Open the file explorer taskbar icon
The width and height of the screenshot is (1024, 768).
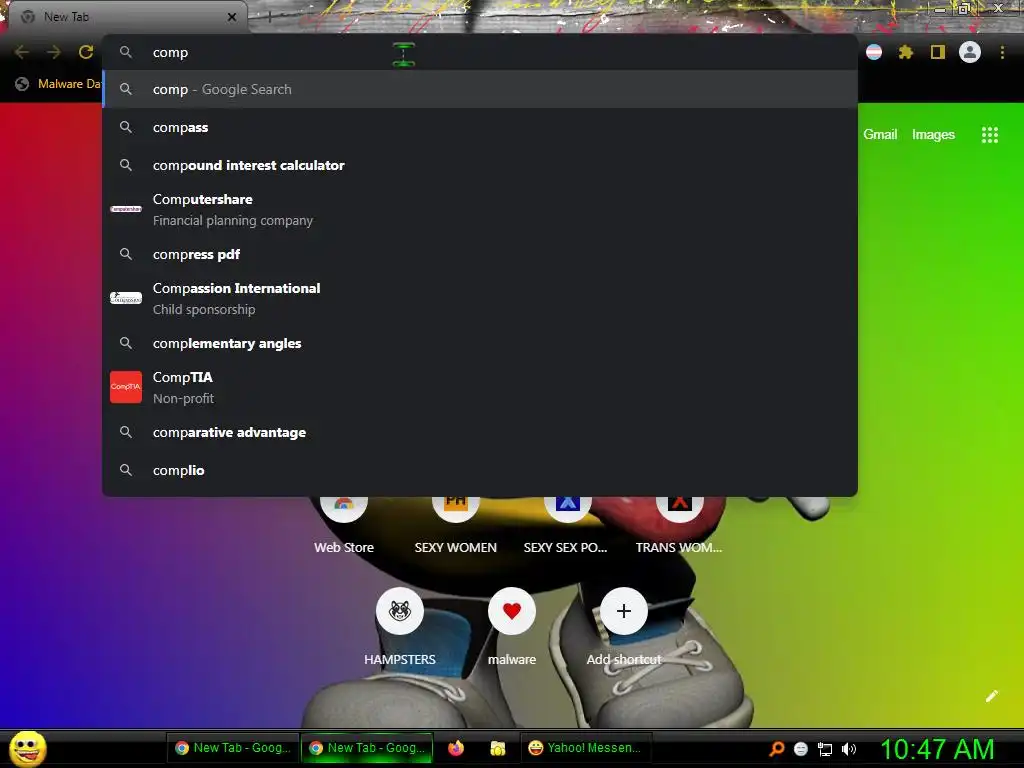498,748
